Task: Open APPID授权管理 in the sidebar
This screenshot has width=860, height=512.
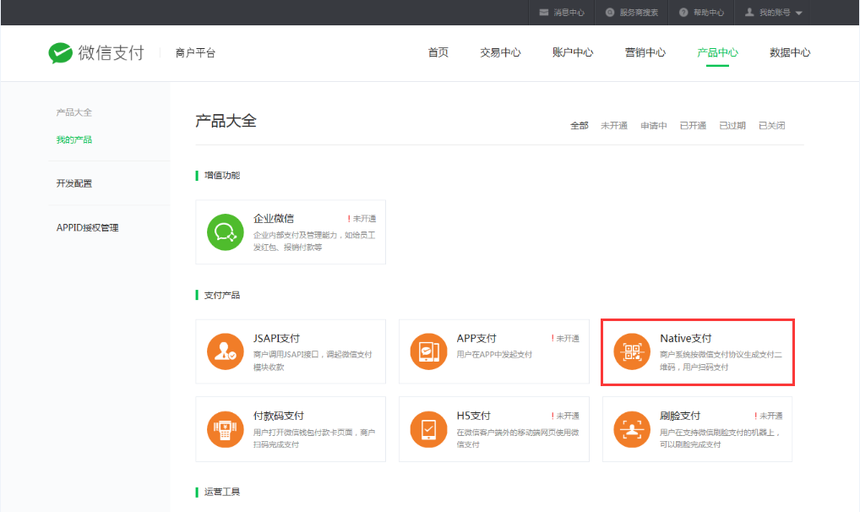Action: click(x=87, y=228)
